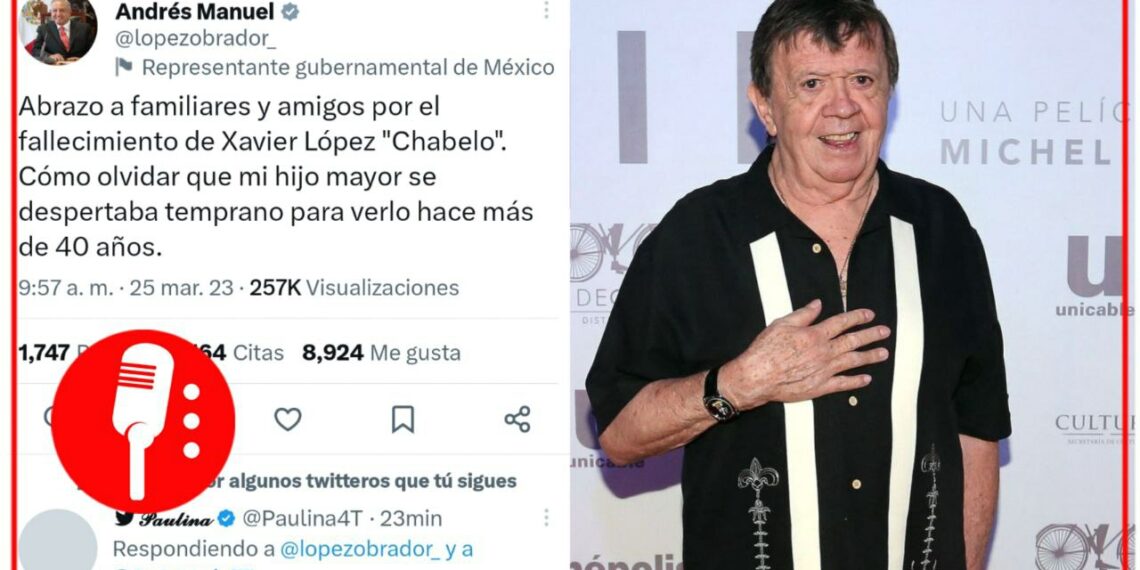Click the Twitter bird icon beside Paulina
The image size is (1140, 570).
point(124,518)
